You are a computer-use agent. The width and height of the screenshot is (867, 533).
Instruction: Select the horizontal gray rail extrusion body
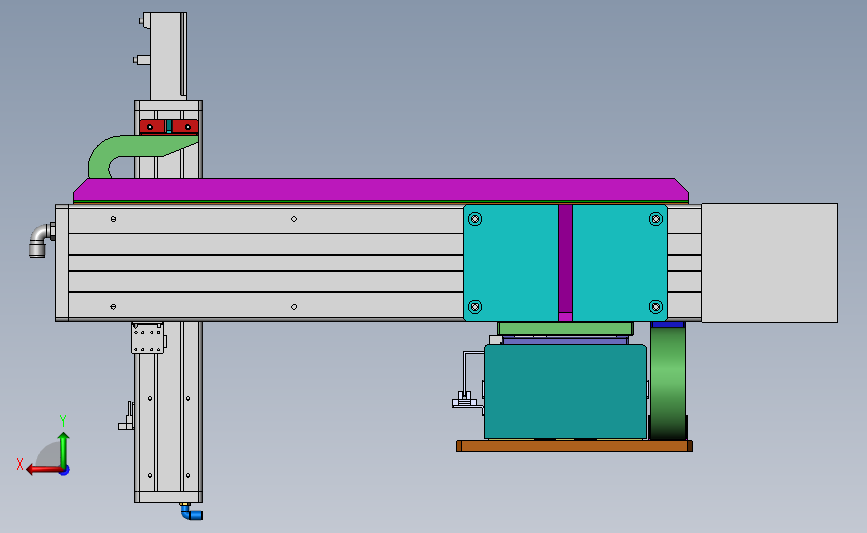tap(265, 263)
